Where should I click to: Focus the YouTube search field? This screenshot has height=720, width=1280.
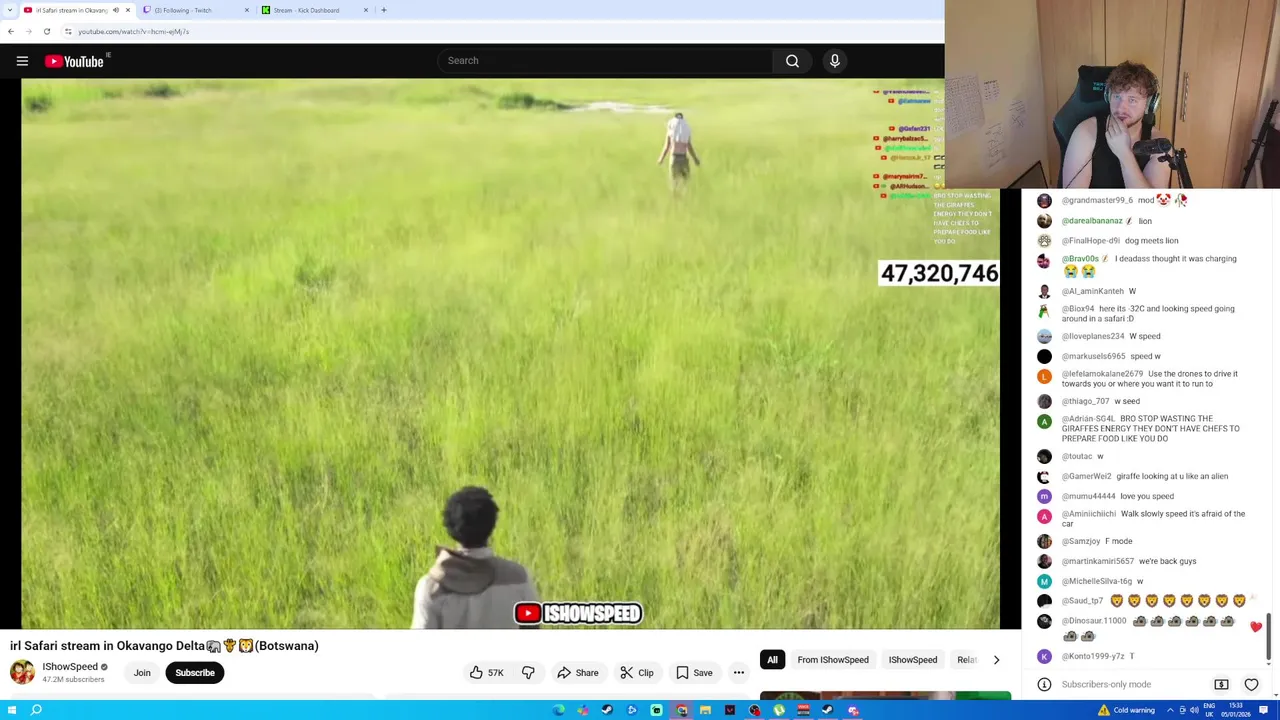[605, 61]
